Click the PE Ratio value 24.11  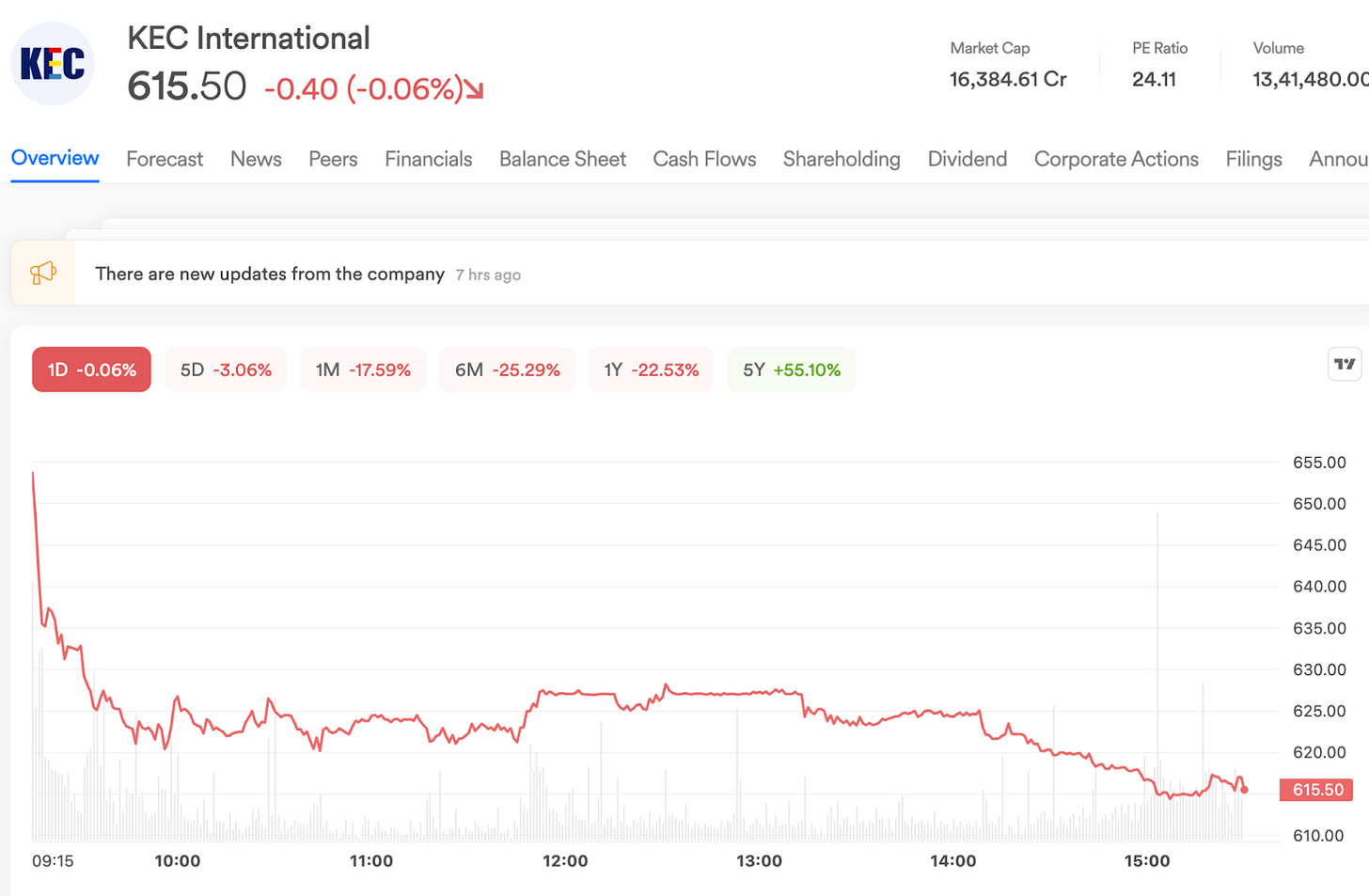(x=1154, y=79)
